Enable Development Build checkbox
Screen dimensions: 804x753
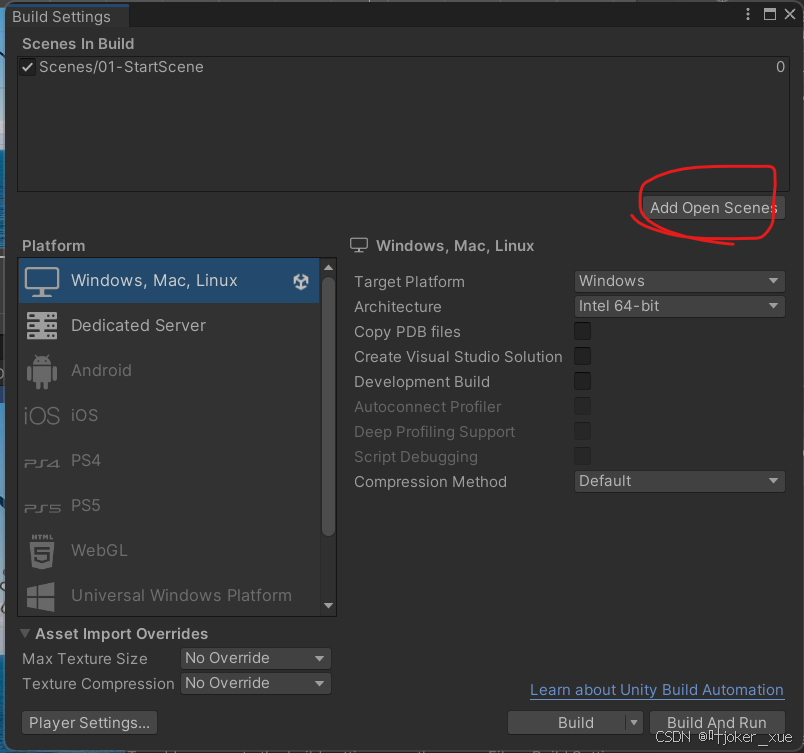click(x=582, y=381)
